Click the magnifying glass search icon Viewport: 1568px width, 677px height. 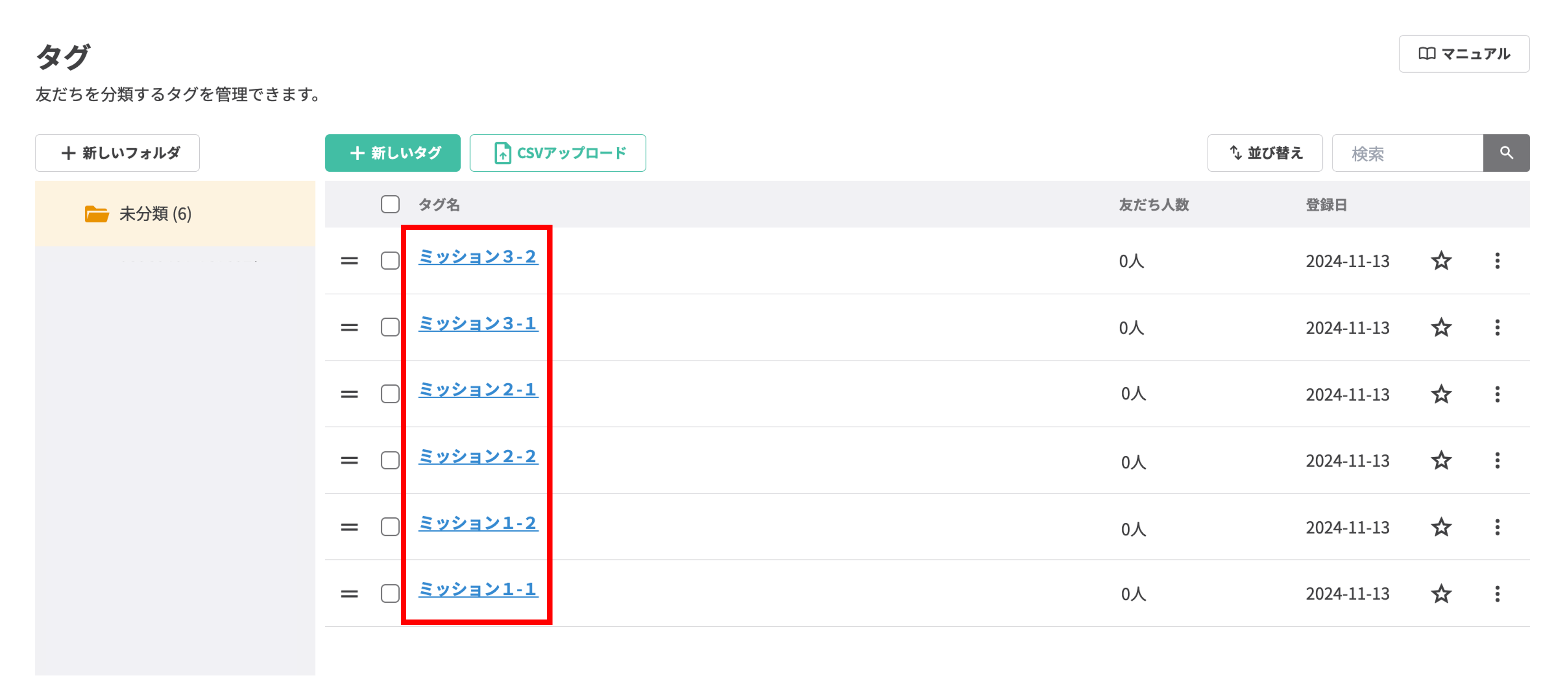1507,153
